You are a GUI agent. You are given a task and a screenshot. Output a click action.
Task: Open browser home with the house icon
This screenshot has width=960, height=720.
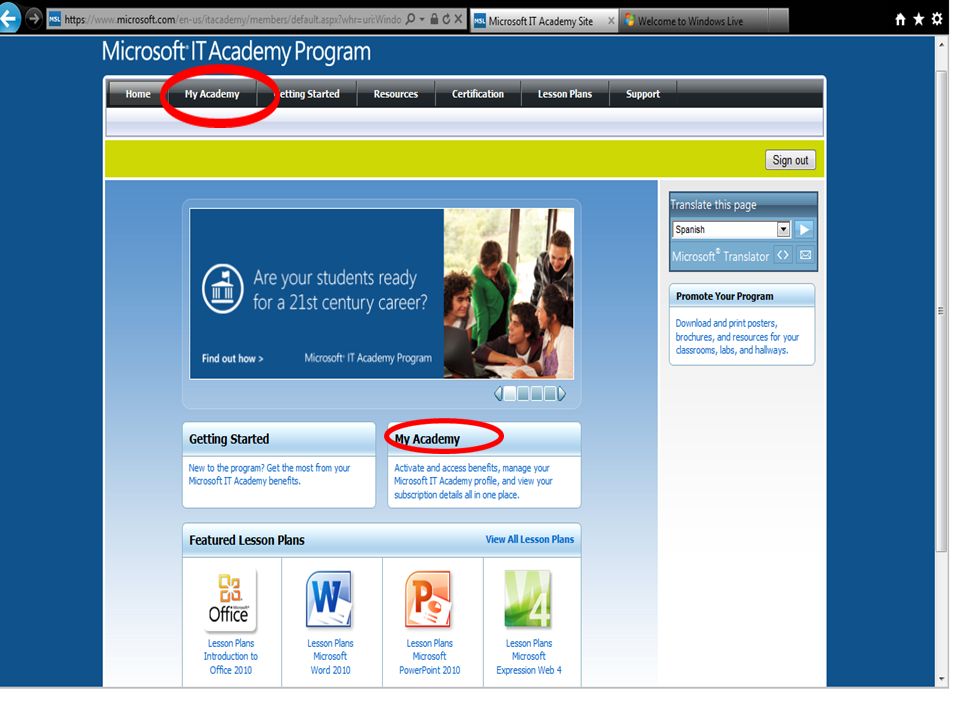click(900, 20)
